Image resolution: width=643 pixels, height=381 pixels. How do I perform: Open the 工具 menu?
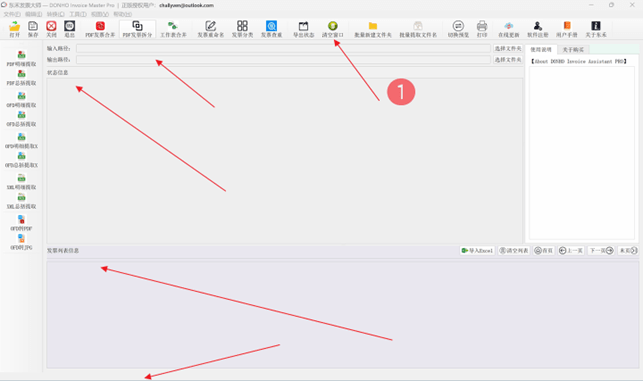[78, 14]
